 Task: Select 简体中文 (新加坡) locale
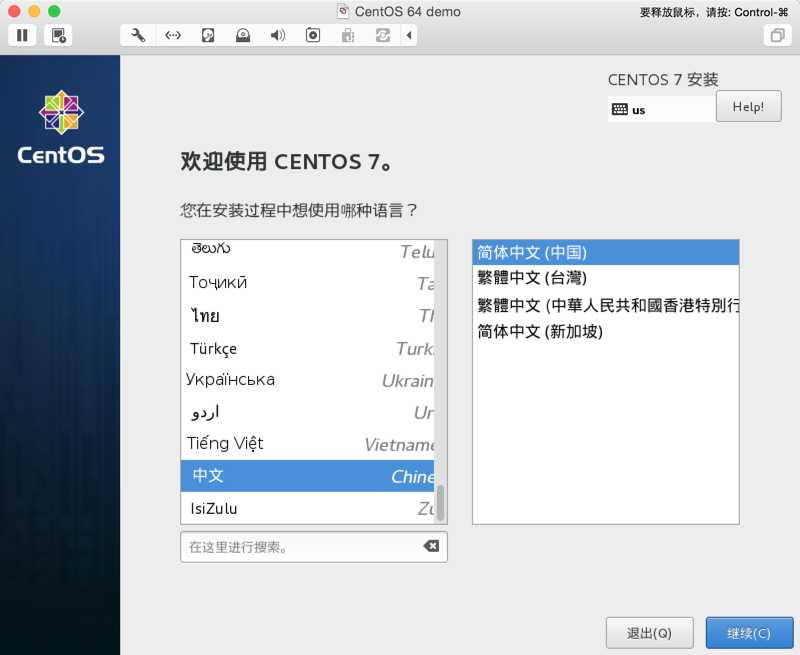606,332
